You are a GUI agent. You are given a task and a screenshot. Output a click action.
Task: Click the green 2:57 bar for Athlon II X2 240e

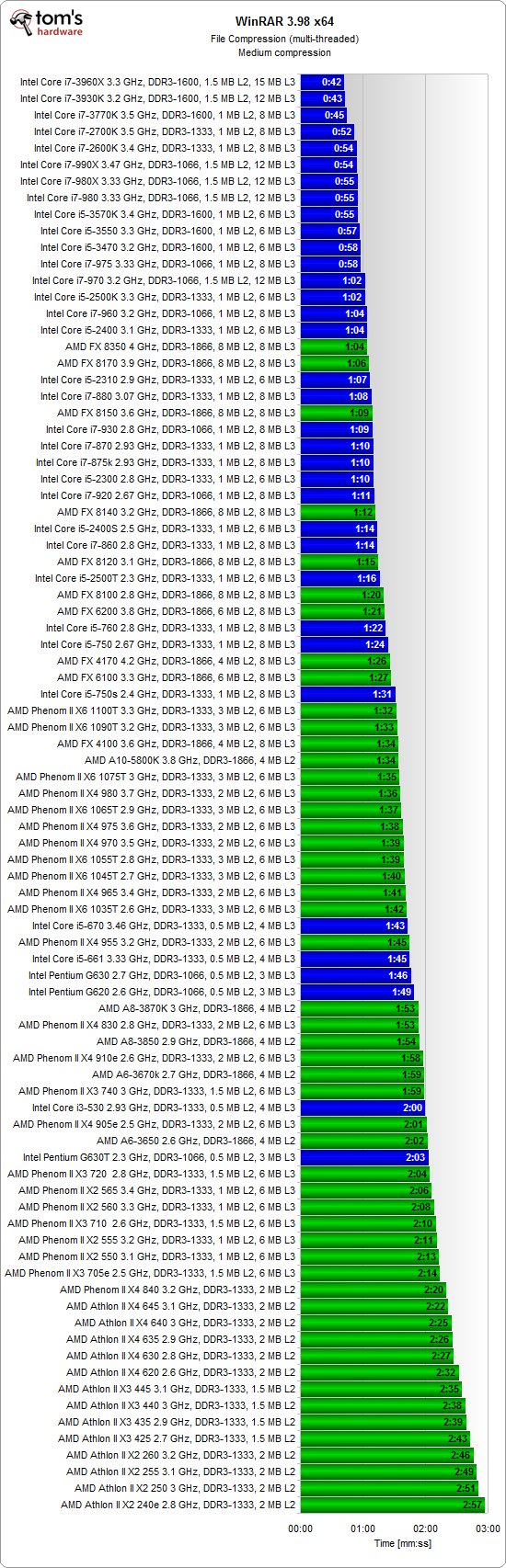[x=392, y=1505]
